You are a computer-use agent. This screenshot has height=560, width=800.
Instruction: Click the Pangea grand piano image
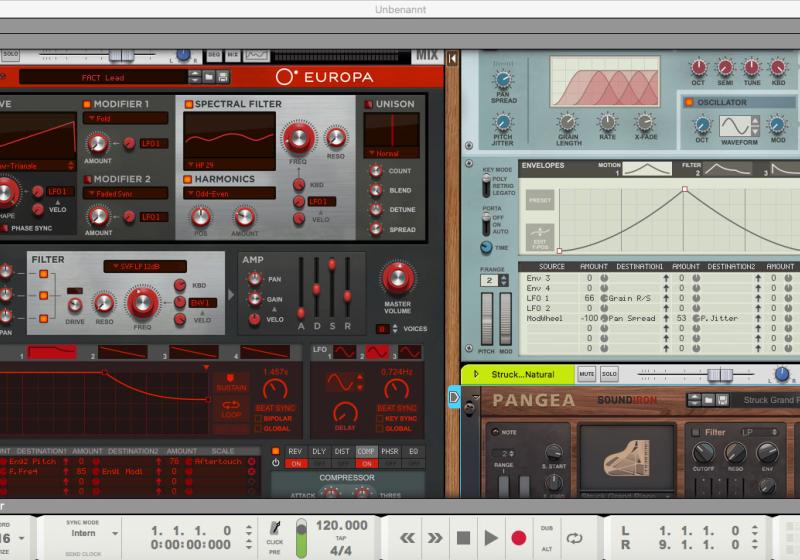tap(627, 459)
